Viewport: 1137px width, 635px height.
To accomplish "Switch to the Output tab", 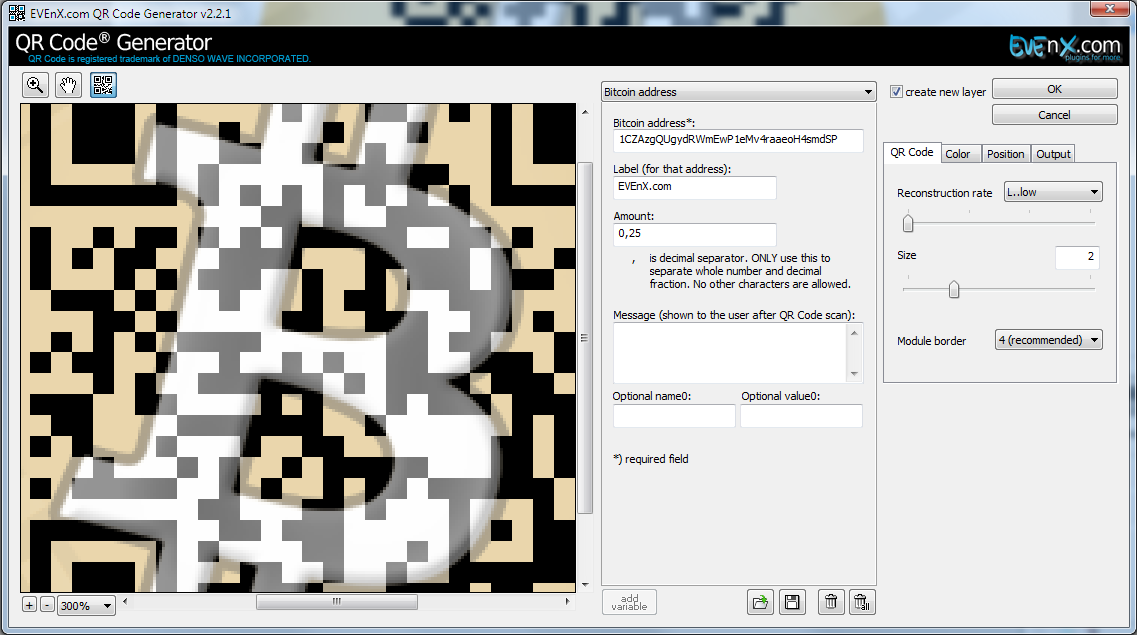I will coord(1053,154).
